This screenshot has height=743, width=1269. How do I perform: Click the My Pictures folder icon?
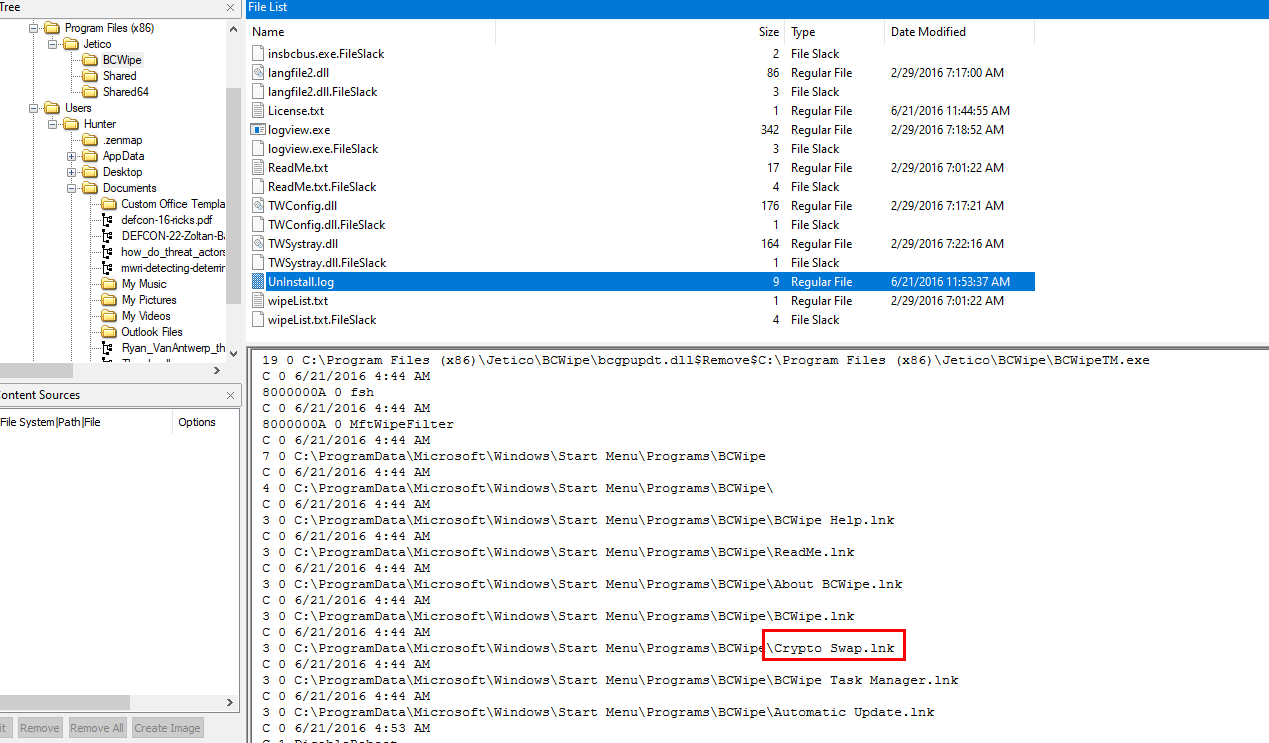point(109,300)
